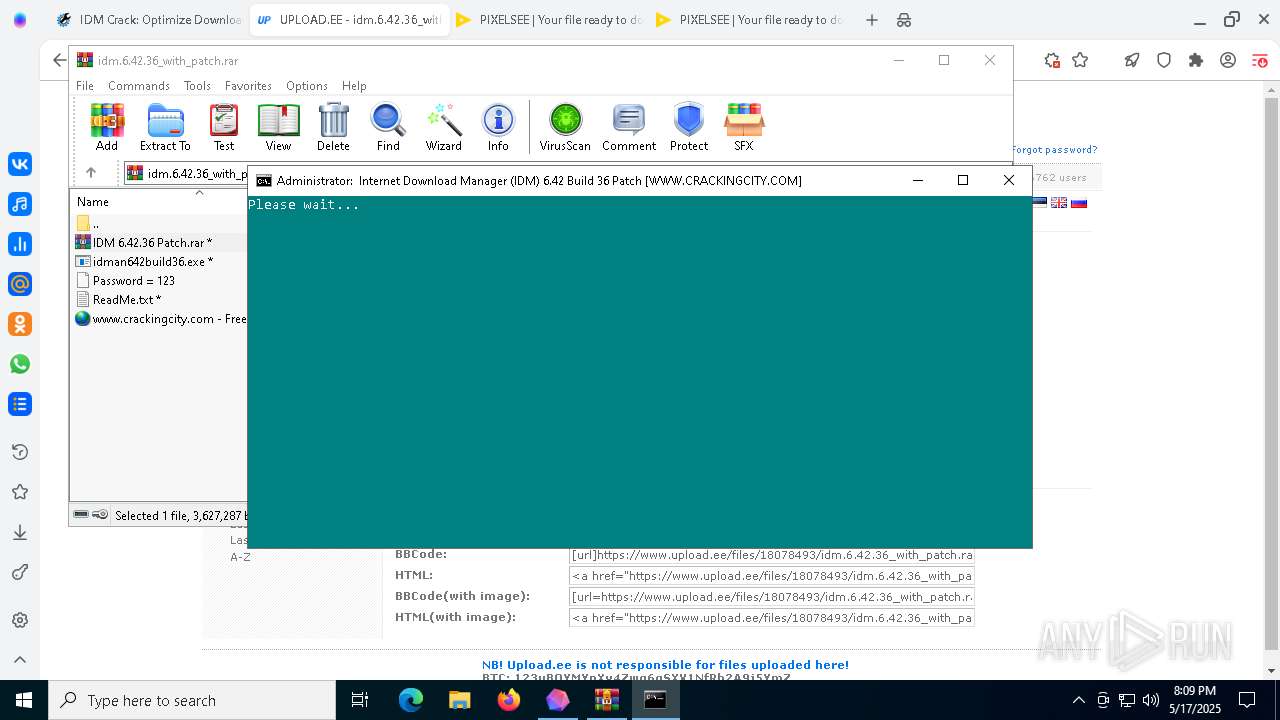Open the Tools menu

tap(197, 86)
